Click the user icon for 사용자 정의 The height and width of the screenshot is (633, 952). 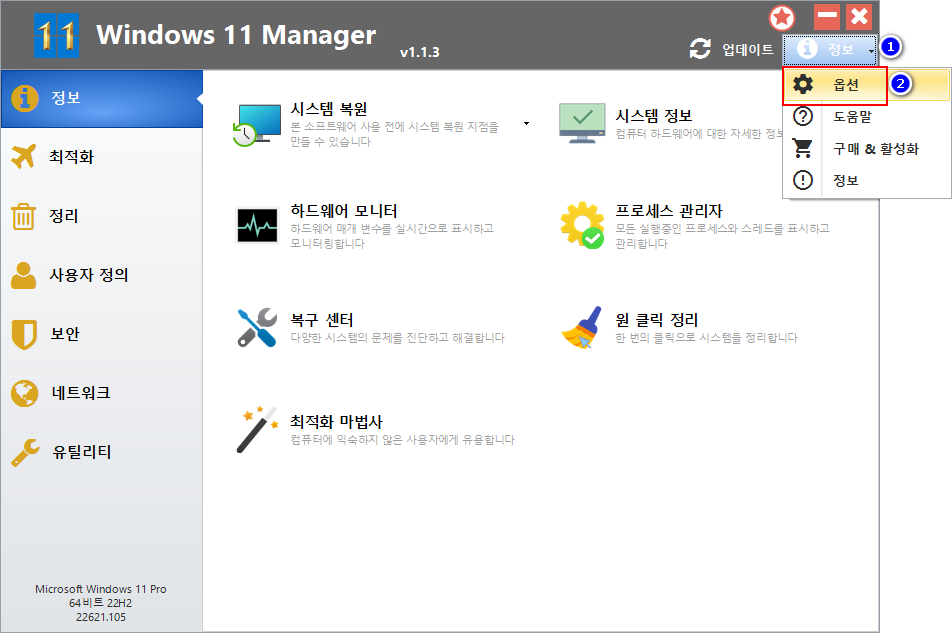click(24, 275)
